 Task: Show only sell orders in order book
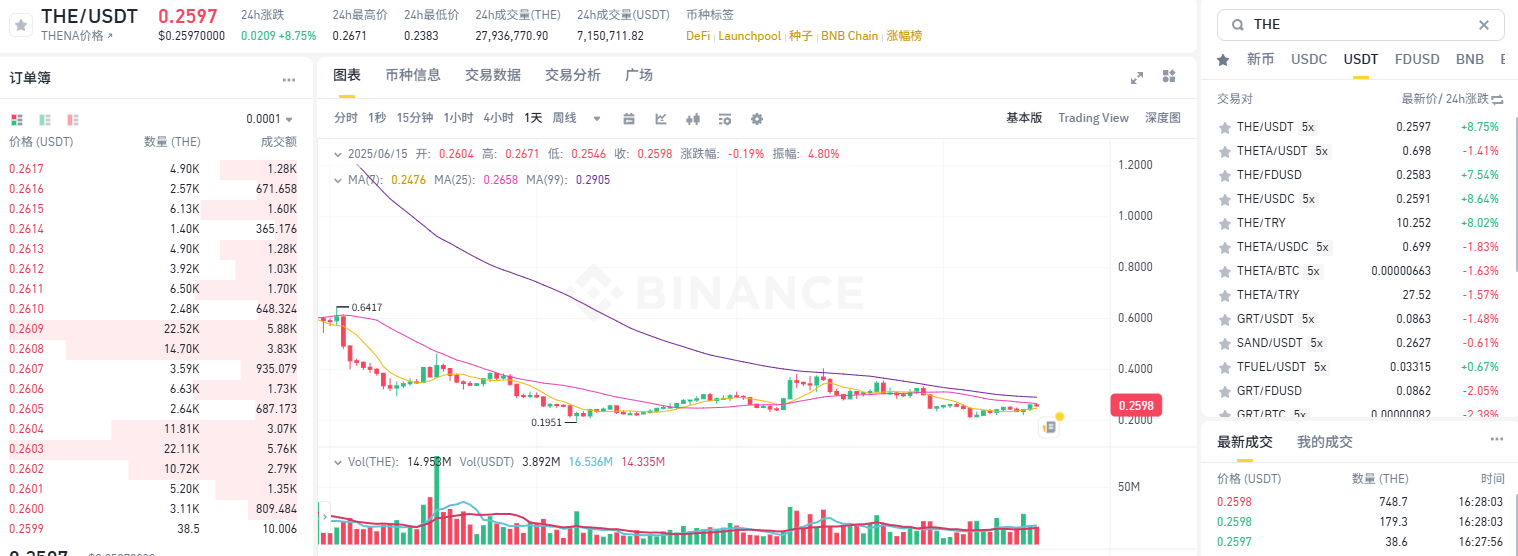72,119
